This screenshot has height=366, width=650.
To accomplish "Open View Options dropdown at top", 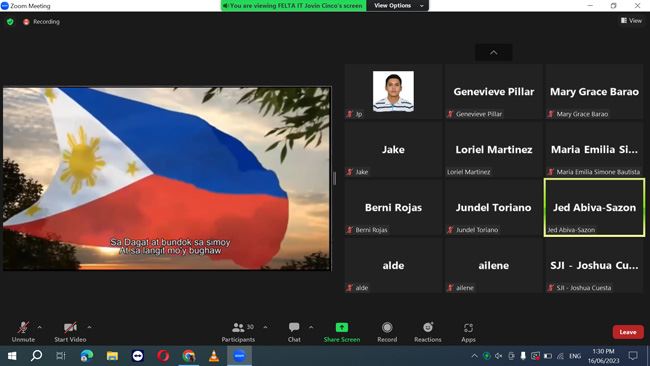I will (x=398, y=6).
